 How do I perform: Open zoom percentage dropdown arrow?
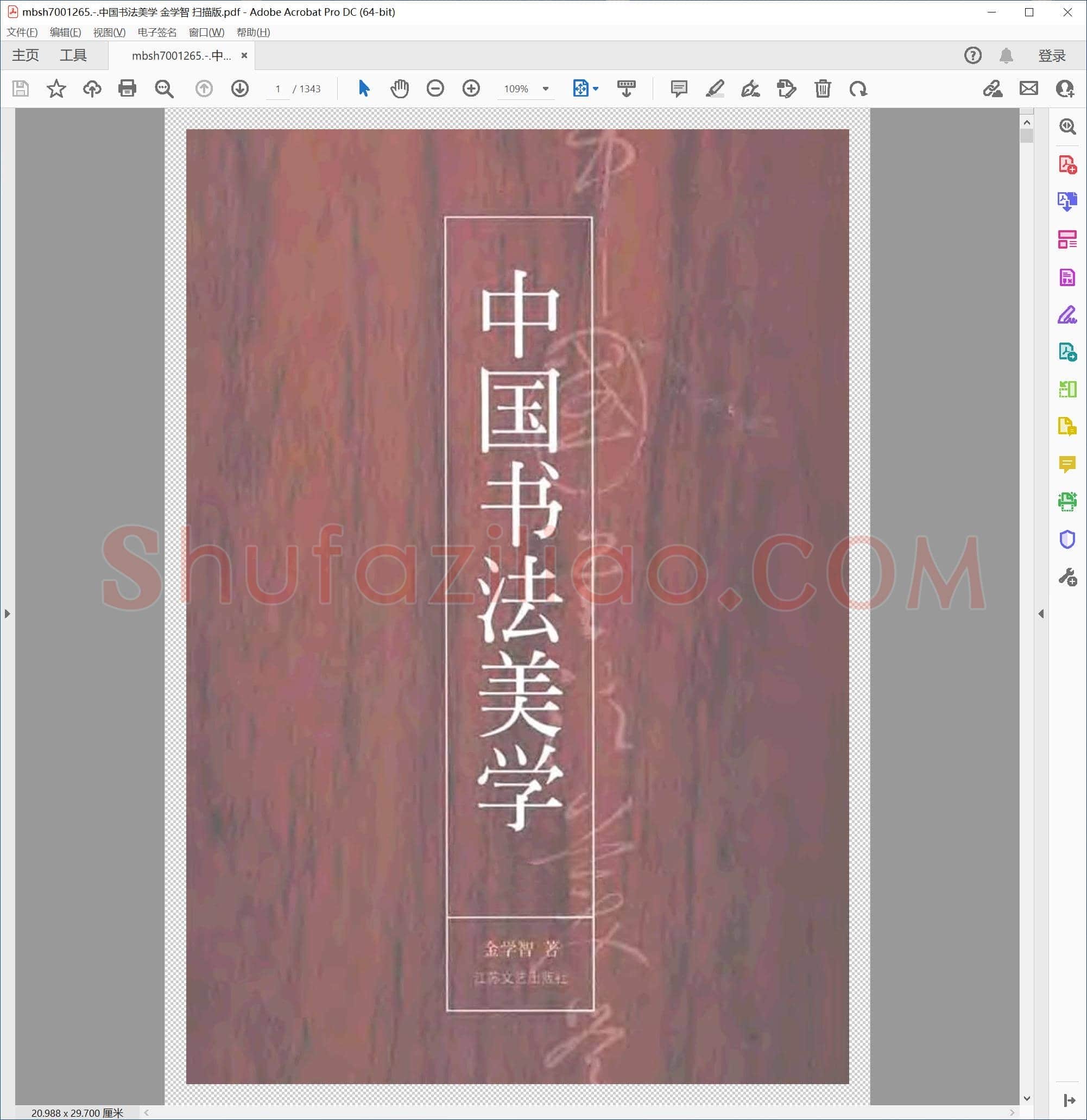click(546, 88)
